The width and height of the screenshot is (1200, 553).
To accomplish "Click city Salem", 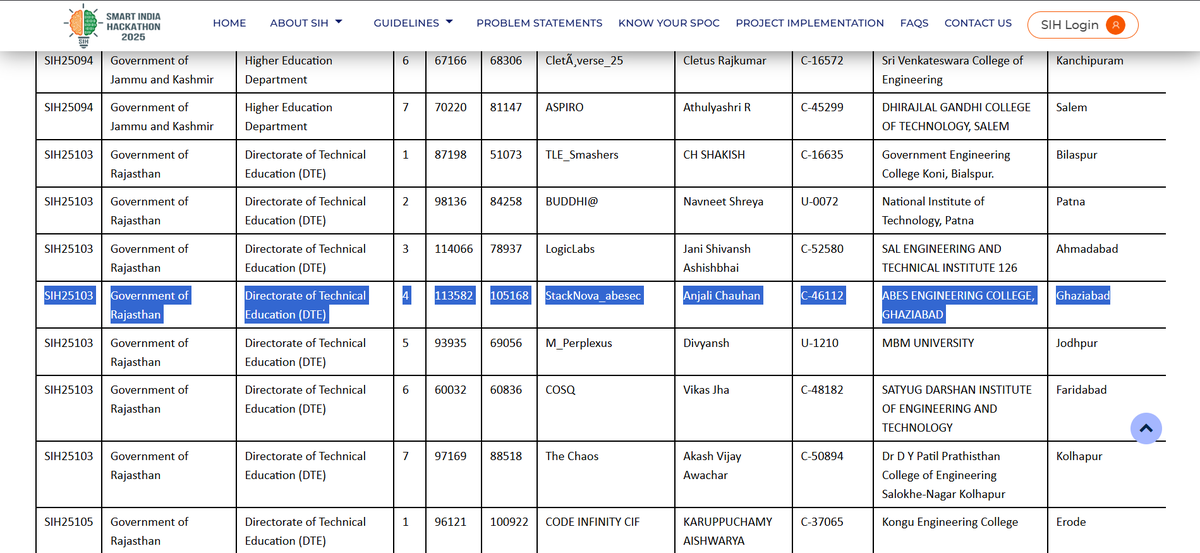I will coord(1072,108).
